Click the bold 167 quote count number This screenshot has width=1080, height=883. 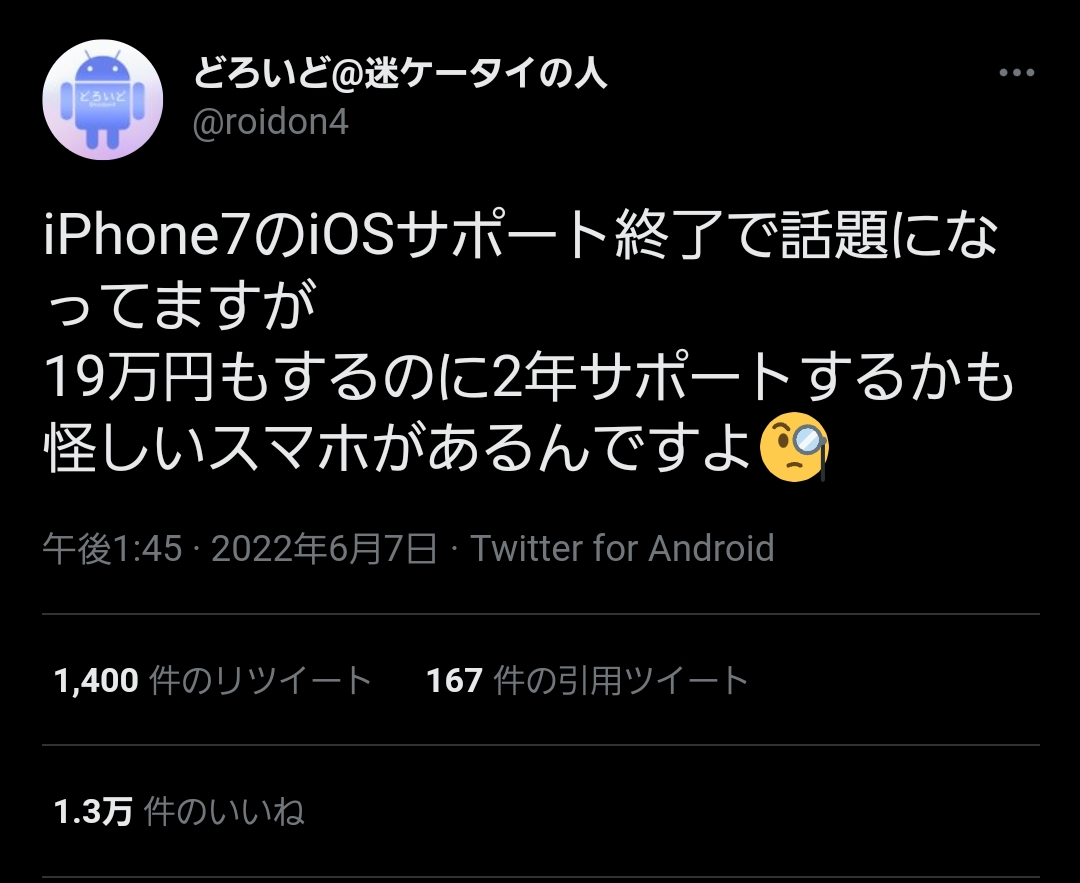455,681
